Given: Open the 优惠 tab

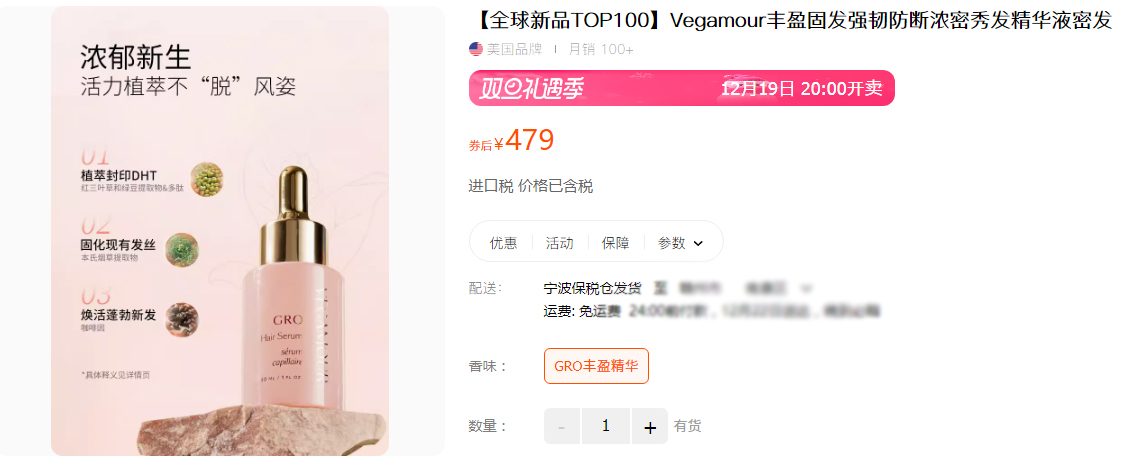Looking at the screenshot, I should tap(503, 243).
